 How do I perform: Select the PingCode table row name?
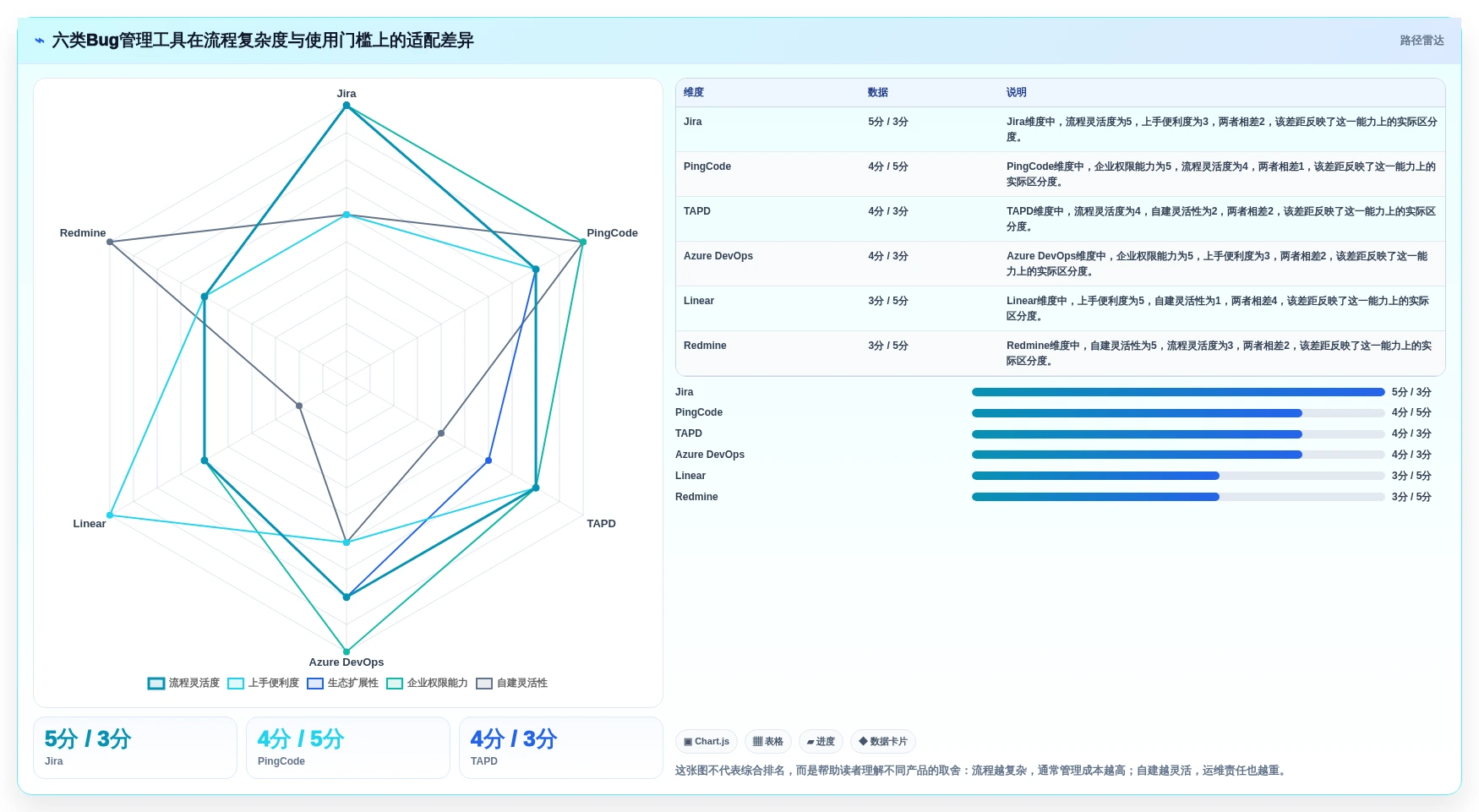(707, 166)
